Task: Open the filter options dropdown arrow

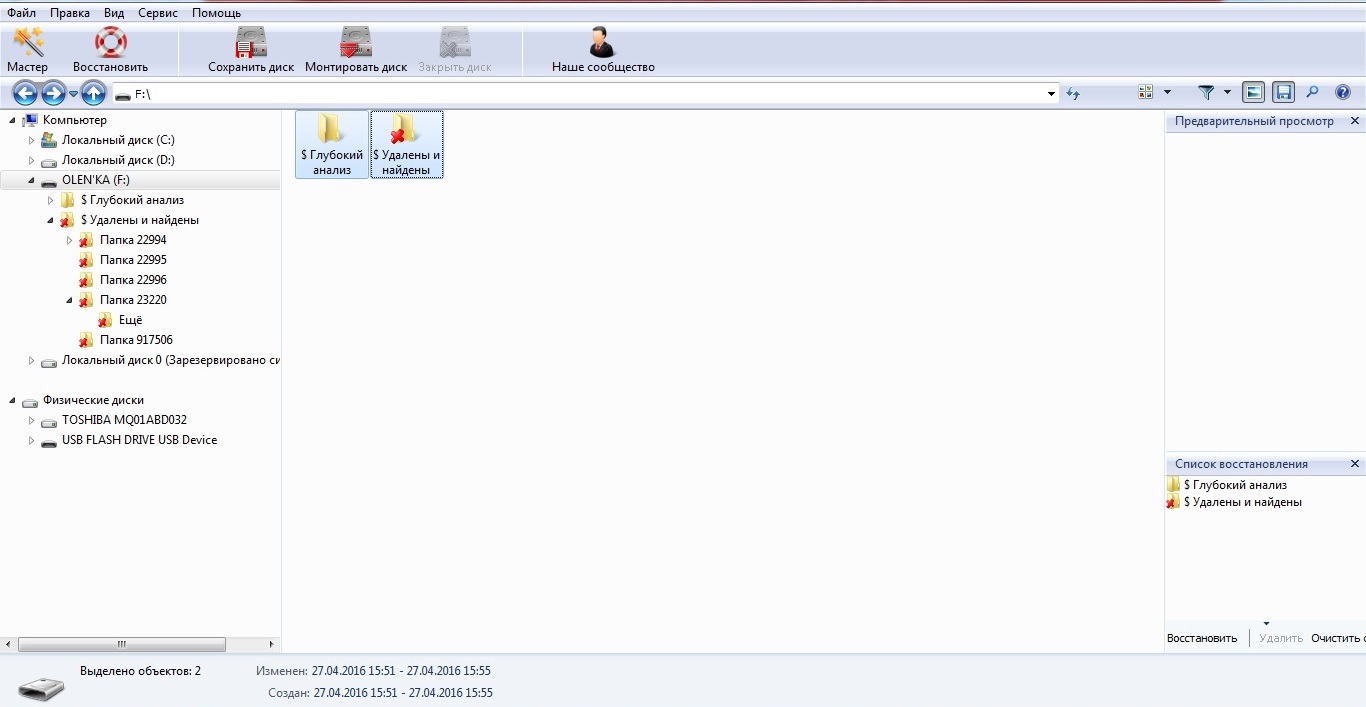Action: (1227, 92)
